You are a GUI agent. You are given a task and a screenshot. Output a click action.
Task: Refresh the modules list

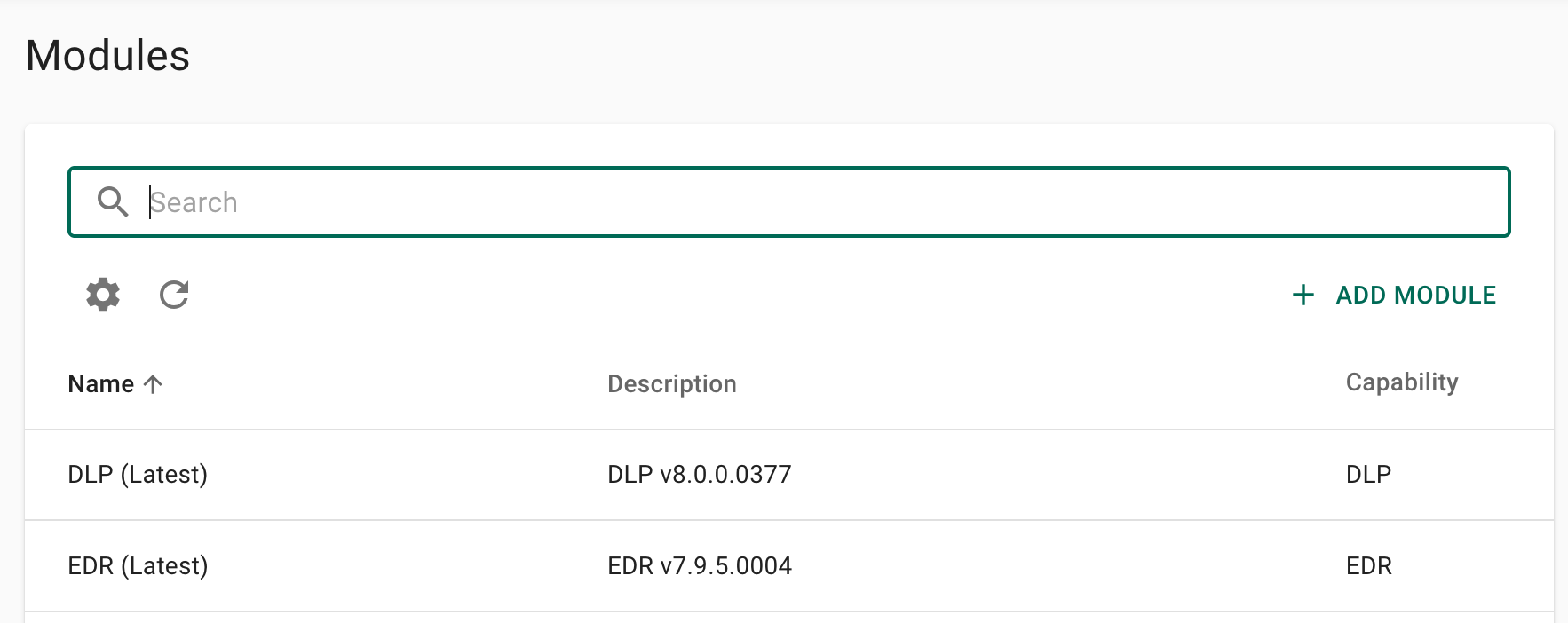174,295
